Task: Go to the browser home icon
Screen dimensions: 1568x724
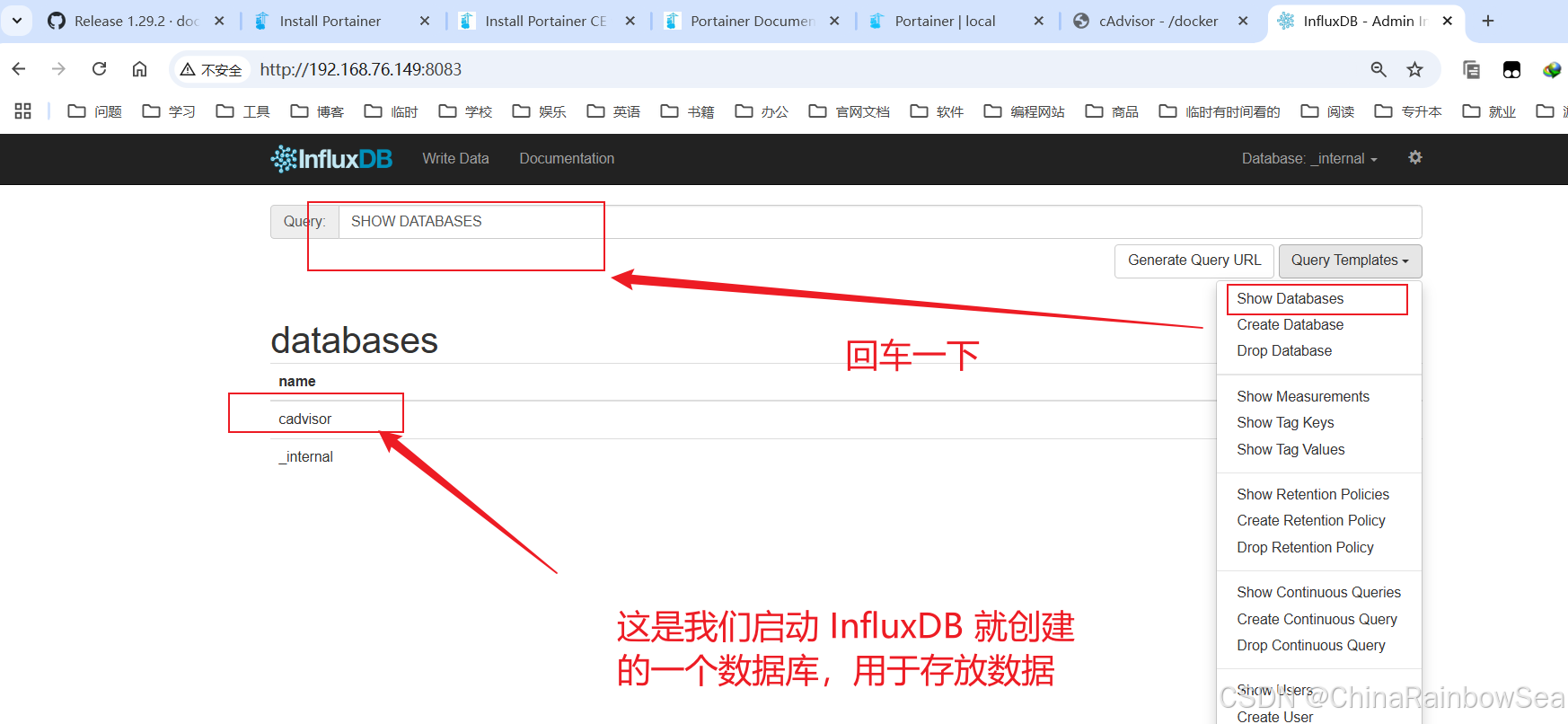Action: click(x=139, y=69)
